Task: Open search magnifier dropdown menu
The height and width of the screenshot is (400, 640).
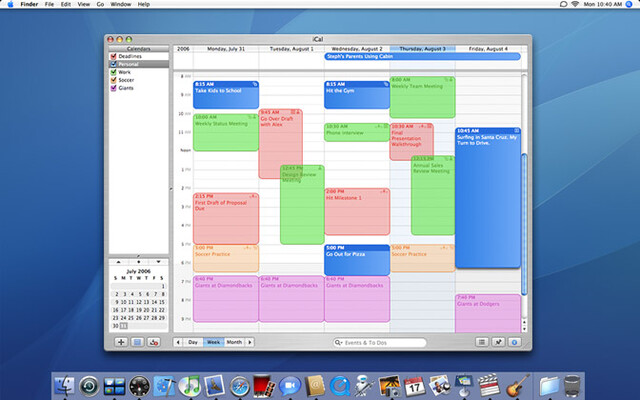Action: point(338,342)
